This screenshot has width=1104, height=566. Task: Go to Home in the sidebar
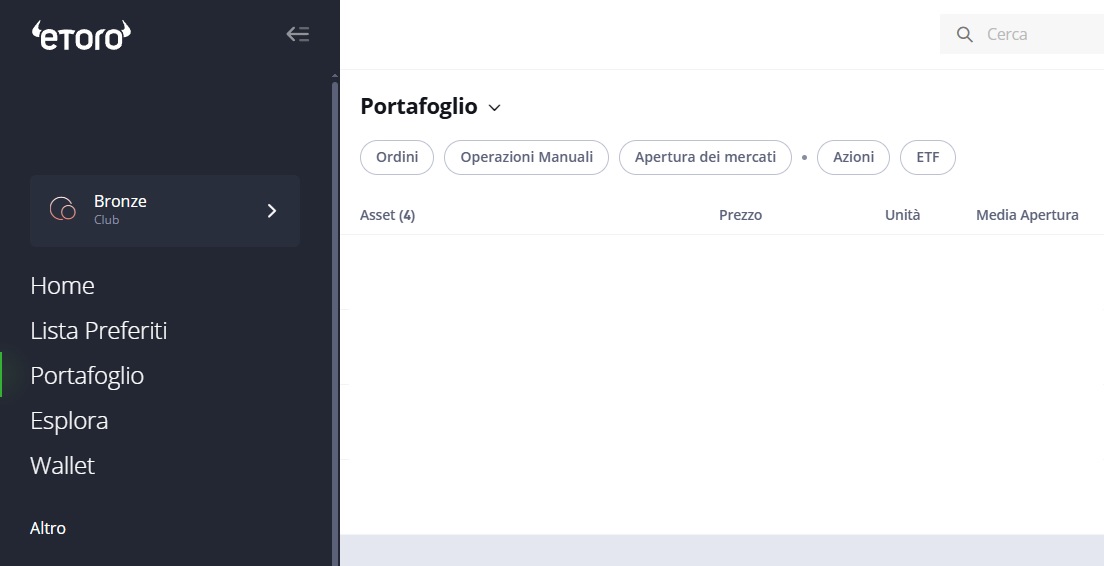click(x=62, y=285)
